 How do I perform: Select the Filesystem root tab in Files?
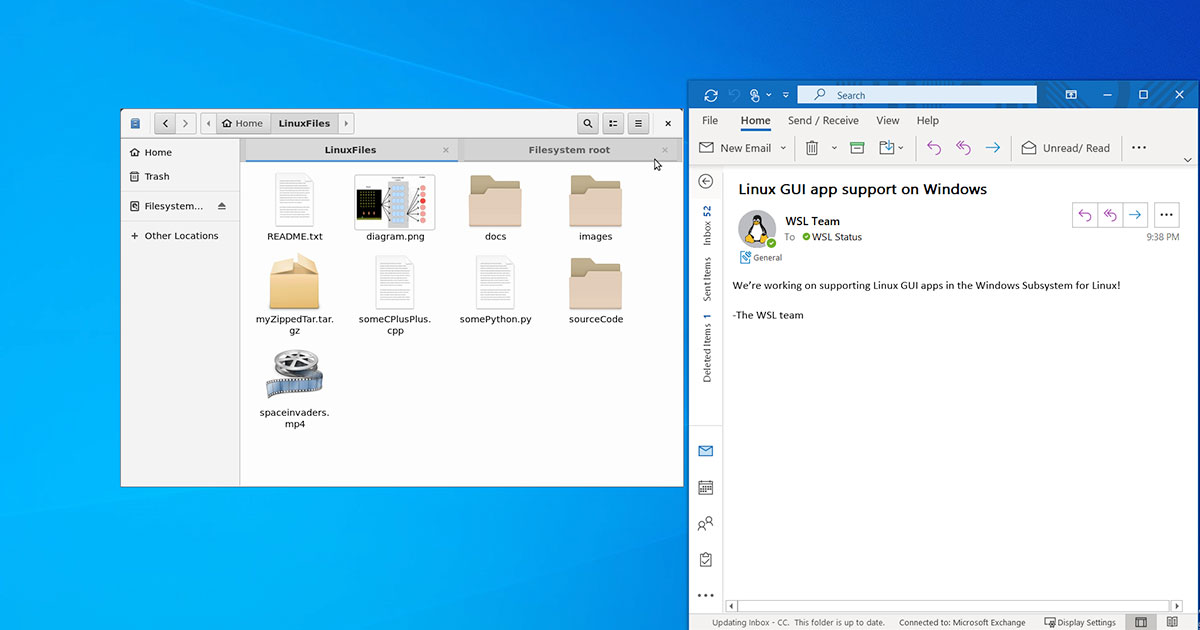coord(570,148)
